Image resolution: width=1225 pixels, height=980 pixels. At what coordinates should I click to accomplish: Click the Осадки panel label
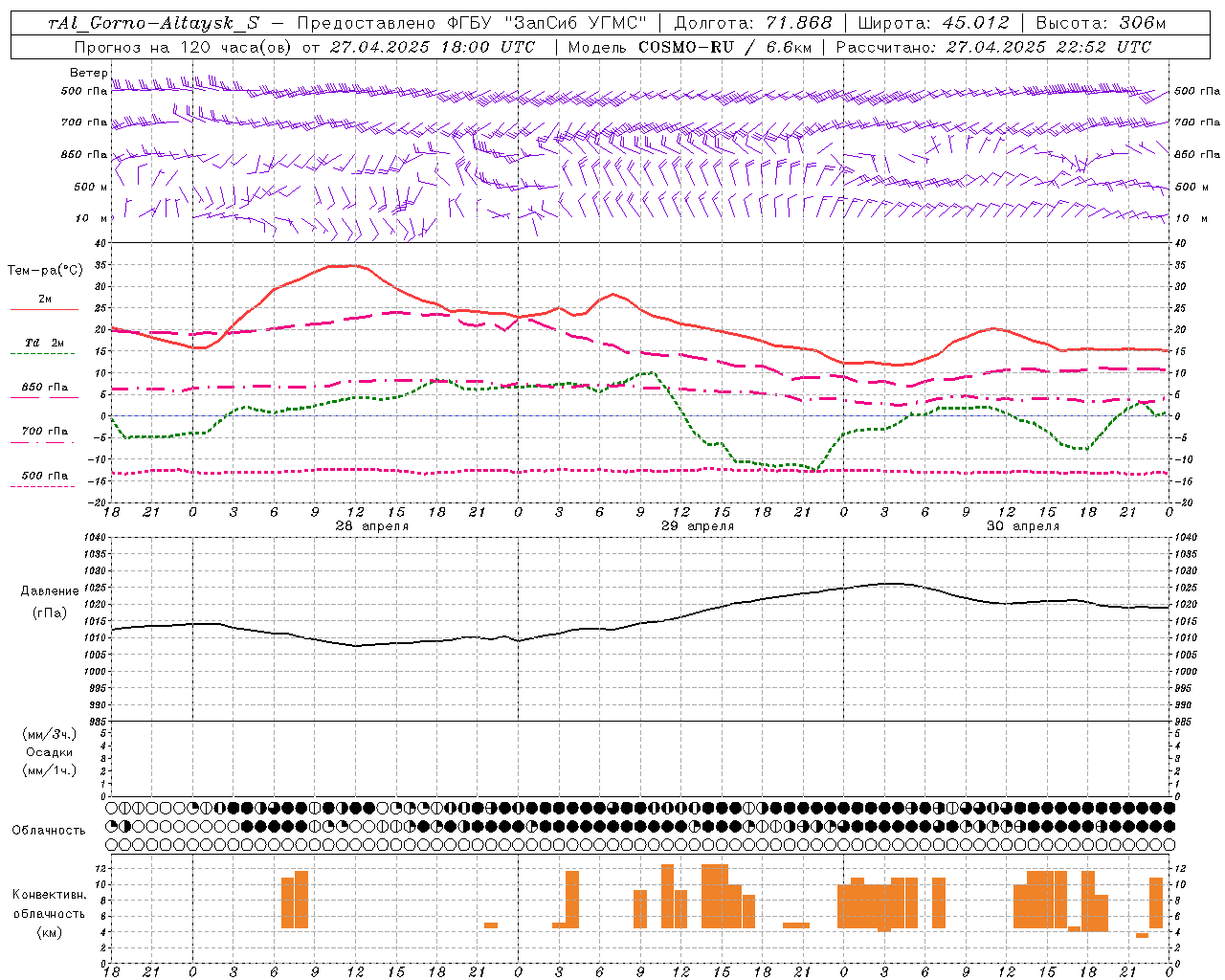pos(50,752)
